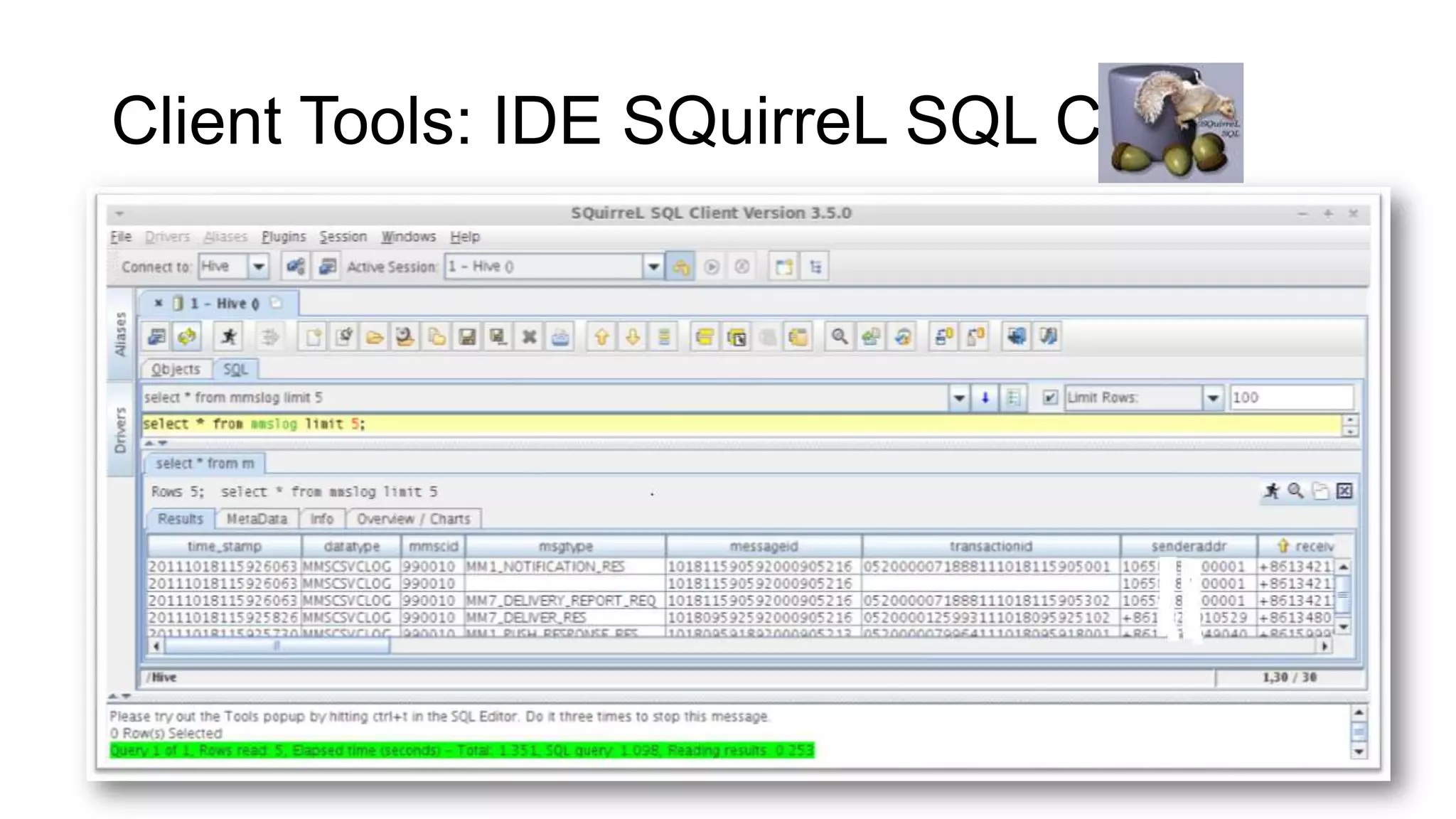This screenshot has height=819, width=1456.
Task: Click the magnifier icon in results panel header
Action: [x=1296, y=491]
